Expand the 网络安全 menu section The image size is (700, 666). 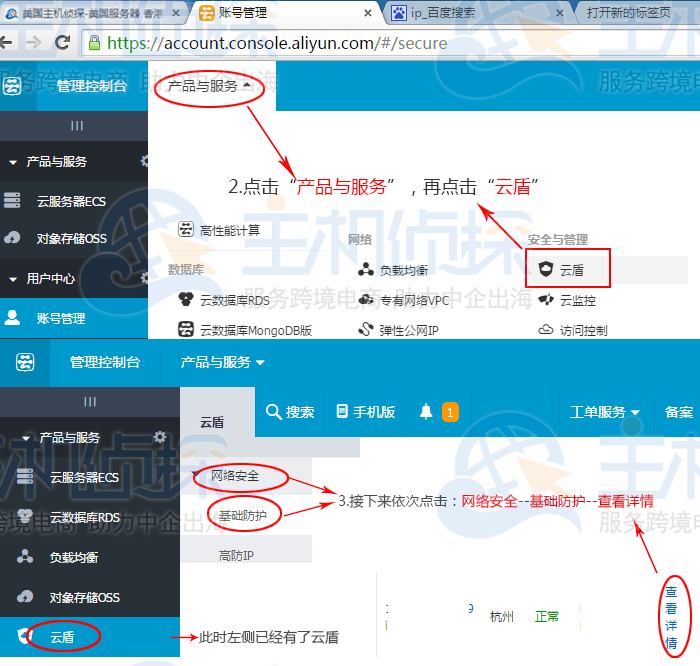coord(235,475)
